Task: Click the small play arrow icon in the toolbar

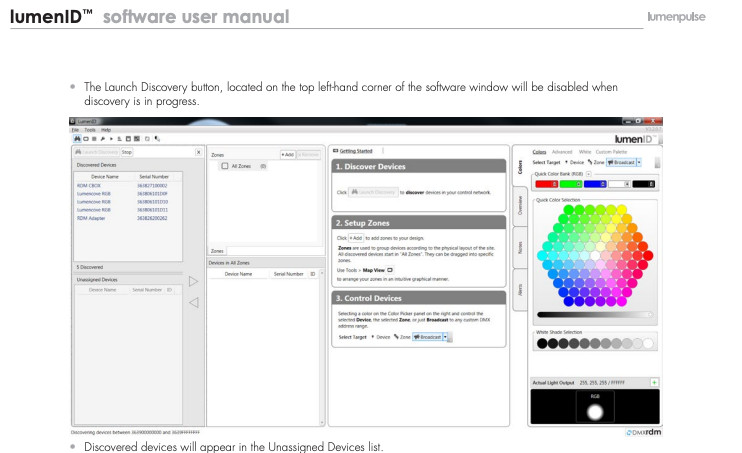Action: [x=111, y=139]
